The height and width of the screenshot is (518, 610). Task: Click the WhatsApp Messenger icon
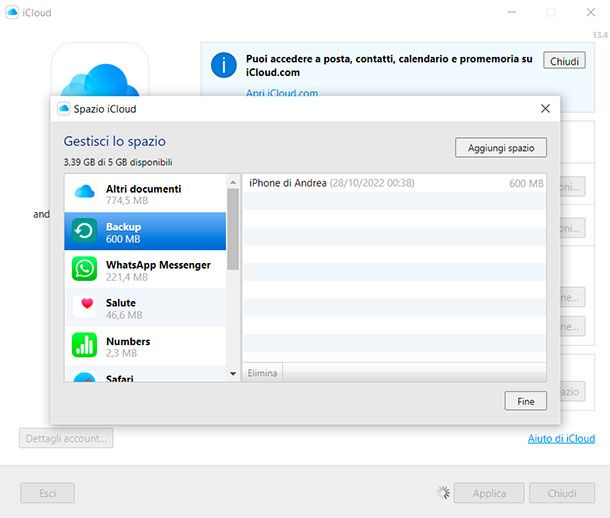[x=84, y=269]
